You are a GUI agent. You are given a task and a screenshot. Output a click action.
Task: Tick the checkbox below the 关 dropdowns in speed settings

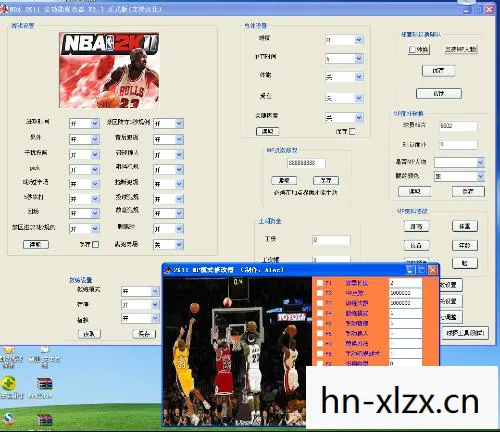point(352,131)
